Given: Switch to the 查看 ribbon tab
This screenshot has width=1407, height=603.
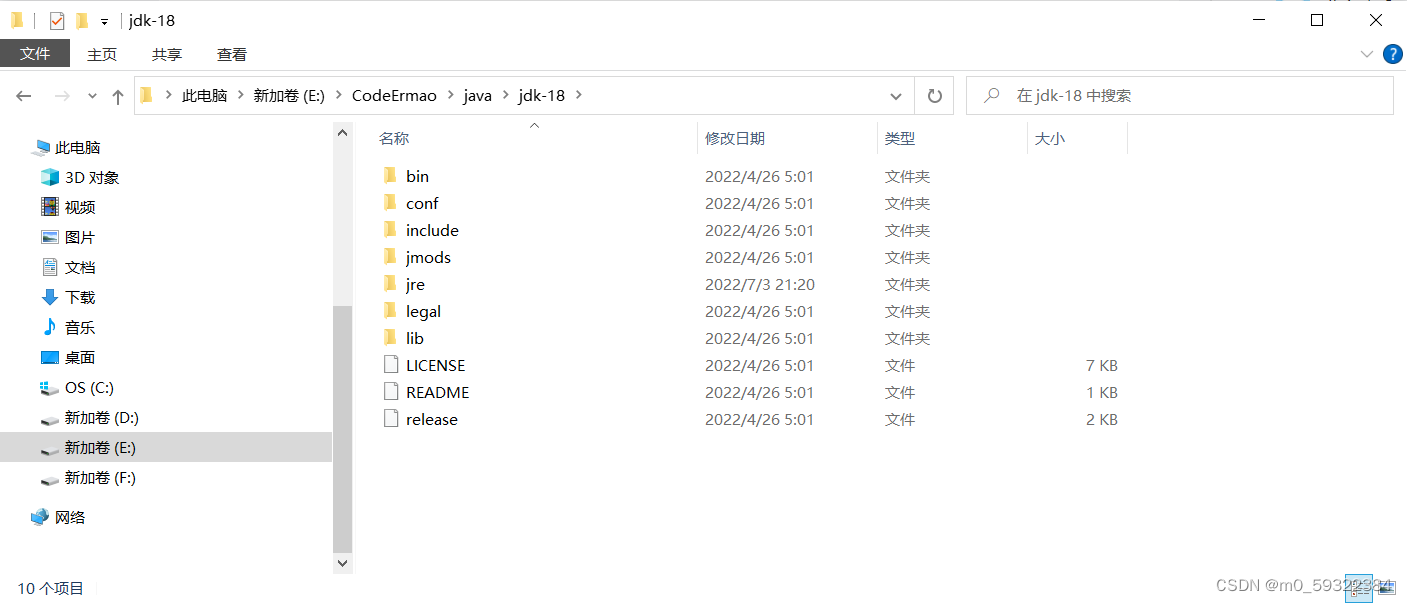Looking at the screenshot, I should tap(231, 54).
